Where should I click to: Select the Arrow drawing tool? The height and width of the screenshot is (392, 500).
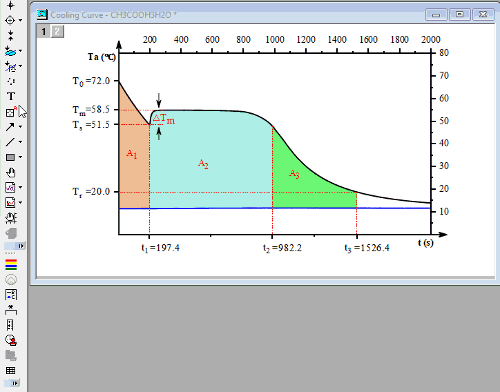(10, 127)
